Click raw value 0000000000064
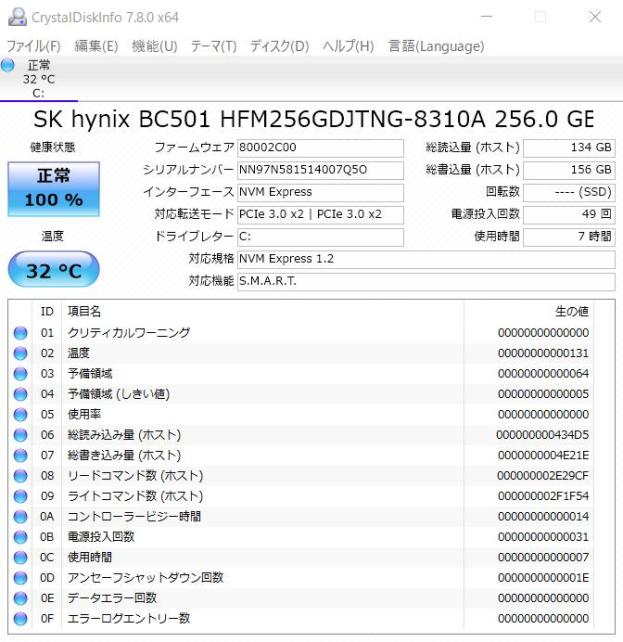The width and height of the screenshot is (623, 642). (x=543, y=374)
